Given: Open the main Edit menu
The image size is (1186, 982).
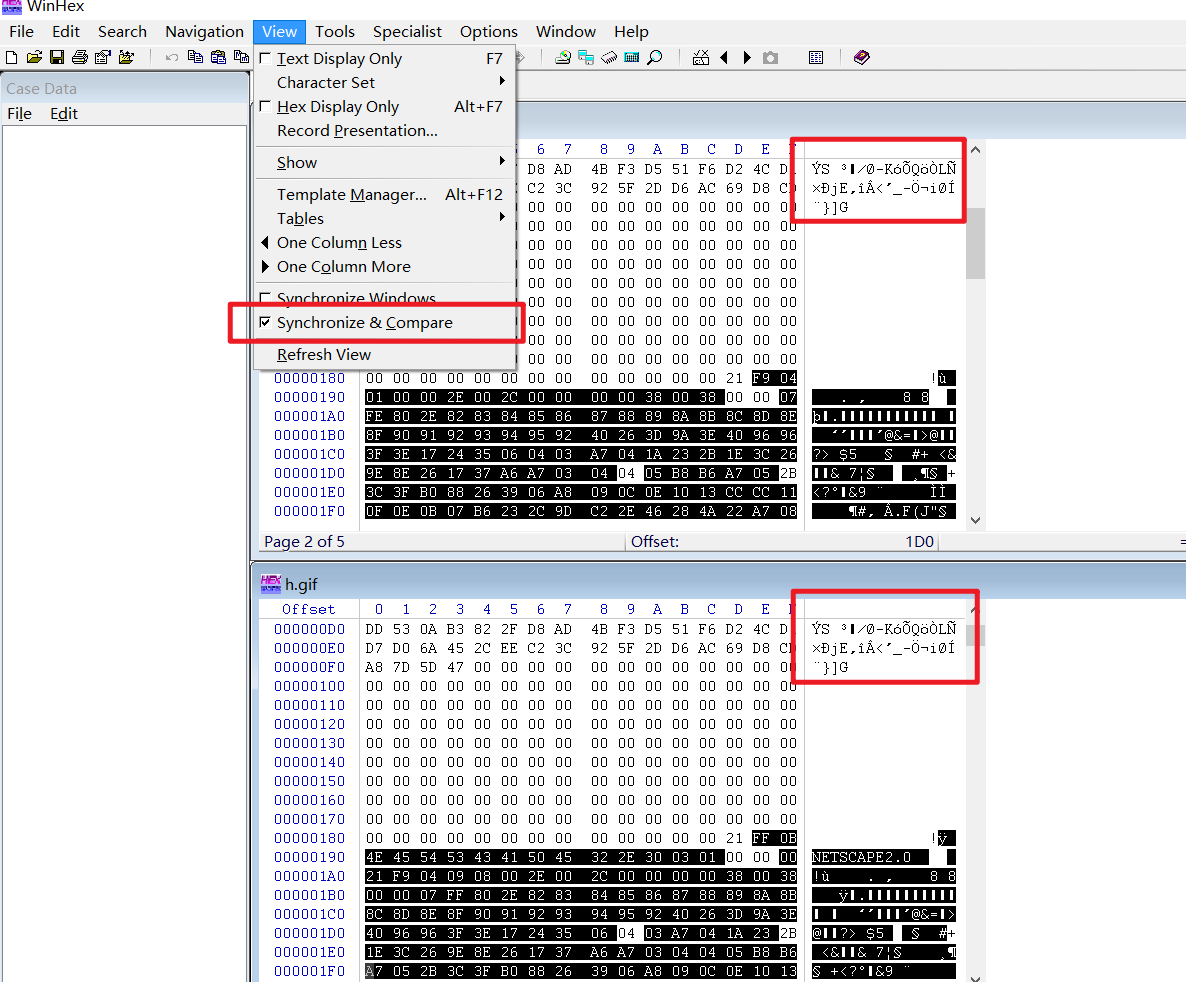Looking at the screenshot, I should point(66,32).
